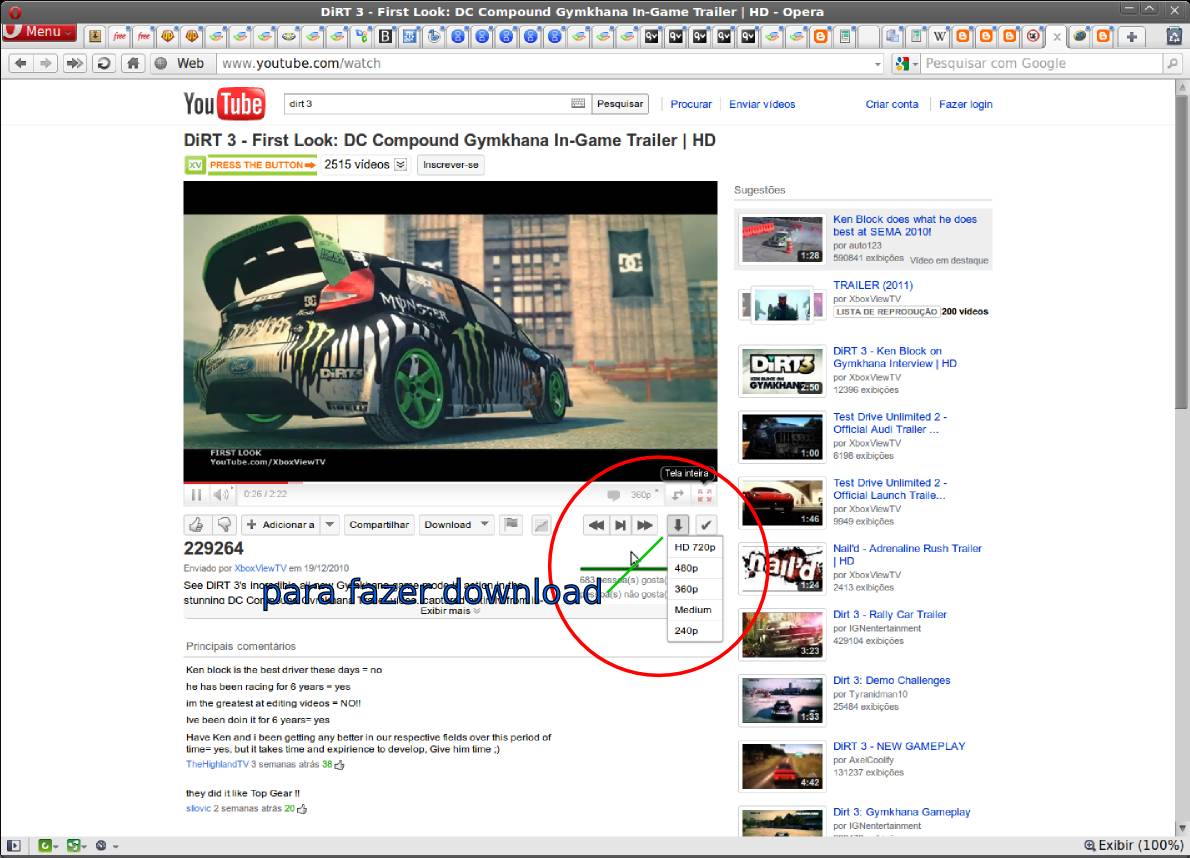
Task: Pick 240p in the download menu
Action: coord(694,630)
